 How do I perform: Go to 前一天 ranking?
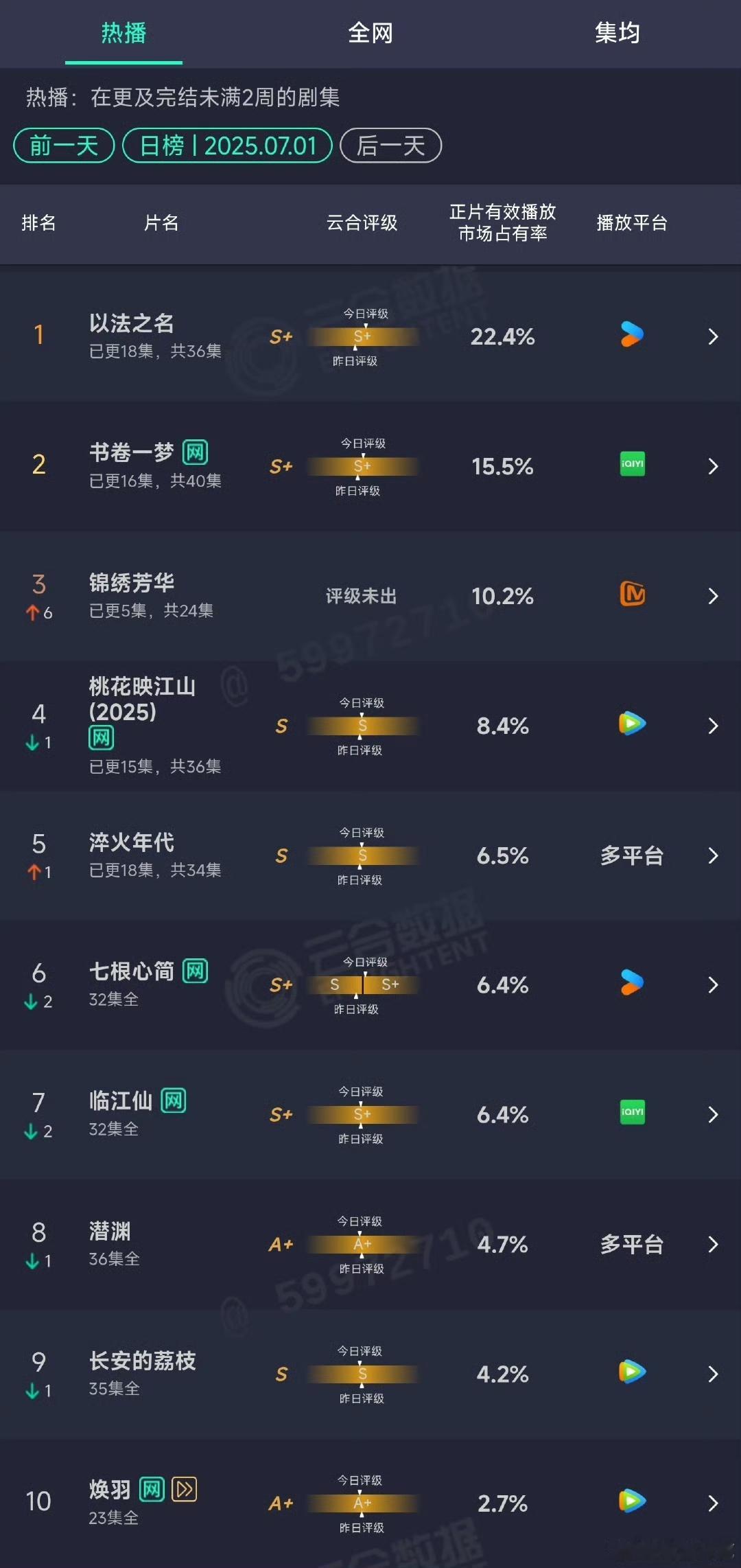(x=64, y=146)
